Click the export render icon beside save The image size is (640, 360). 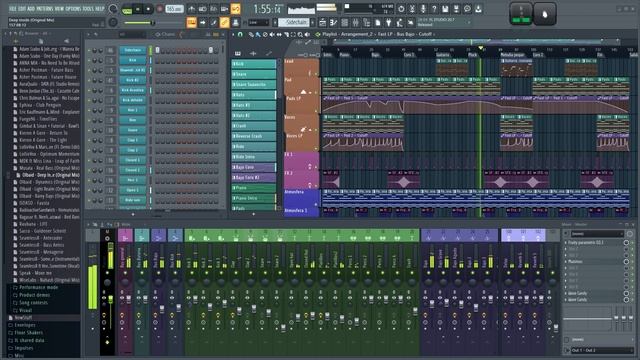point(456,9)
